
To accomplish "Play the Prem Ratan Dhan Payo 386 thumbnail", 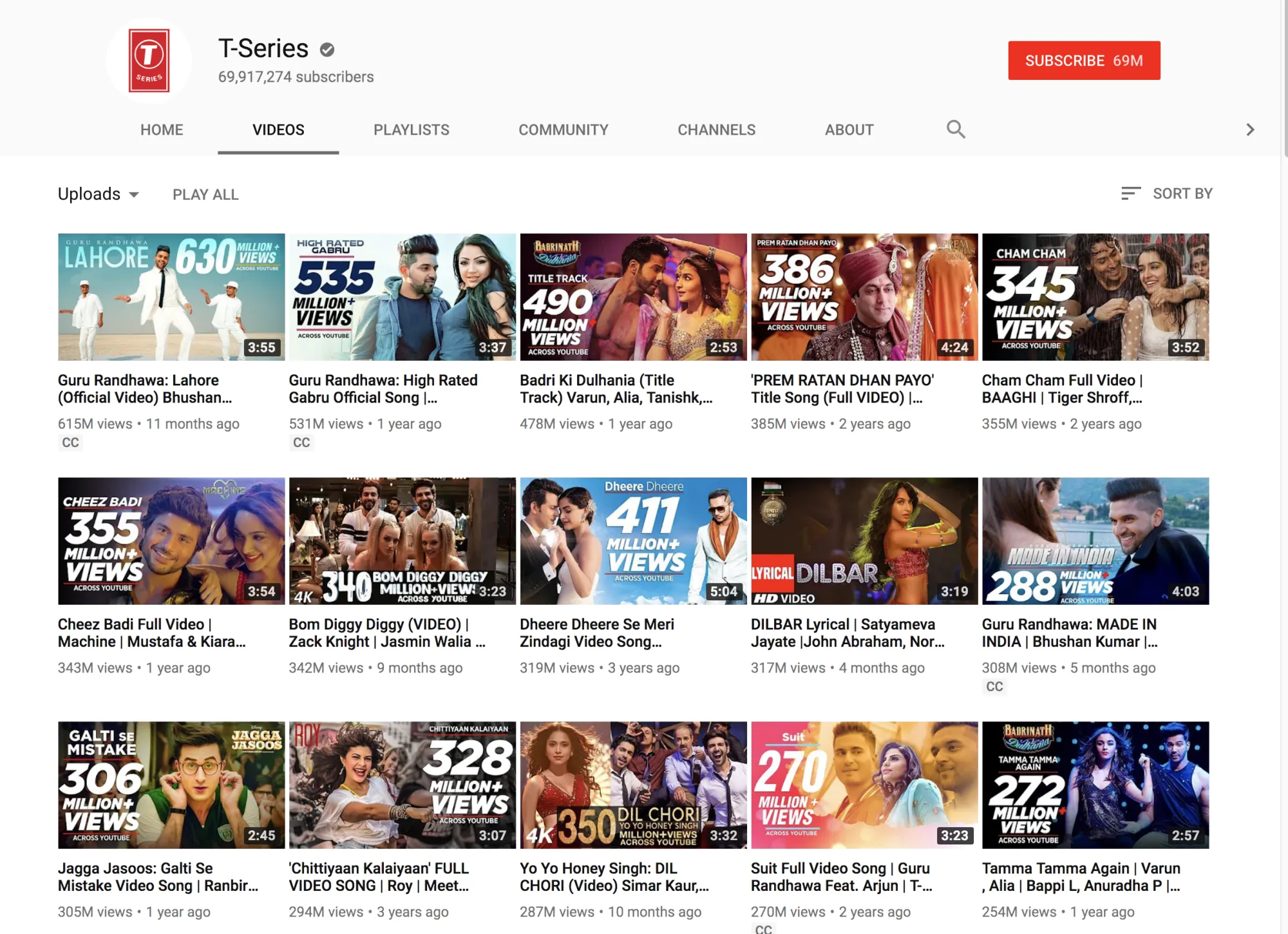I will point(864,297).
